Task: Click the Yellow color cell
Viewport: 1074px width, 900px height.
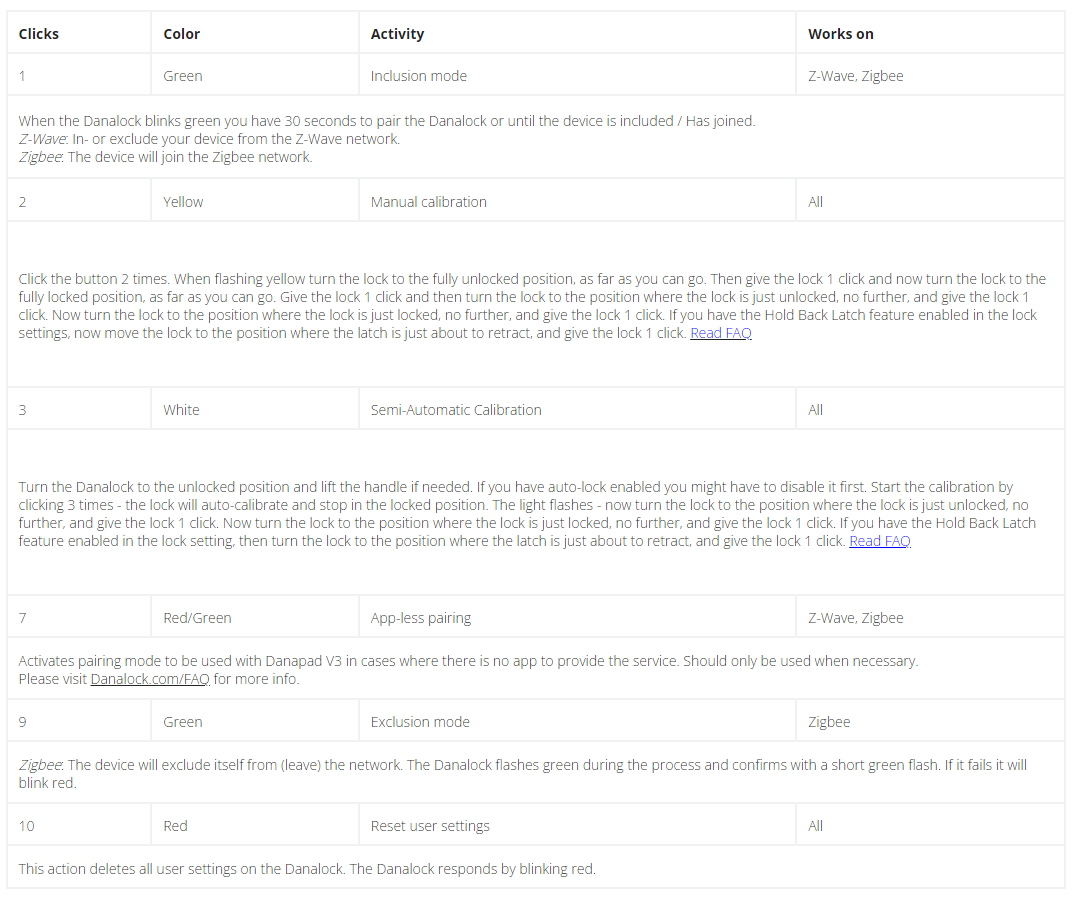Action: 183,202
